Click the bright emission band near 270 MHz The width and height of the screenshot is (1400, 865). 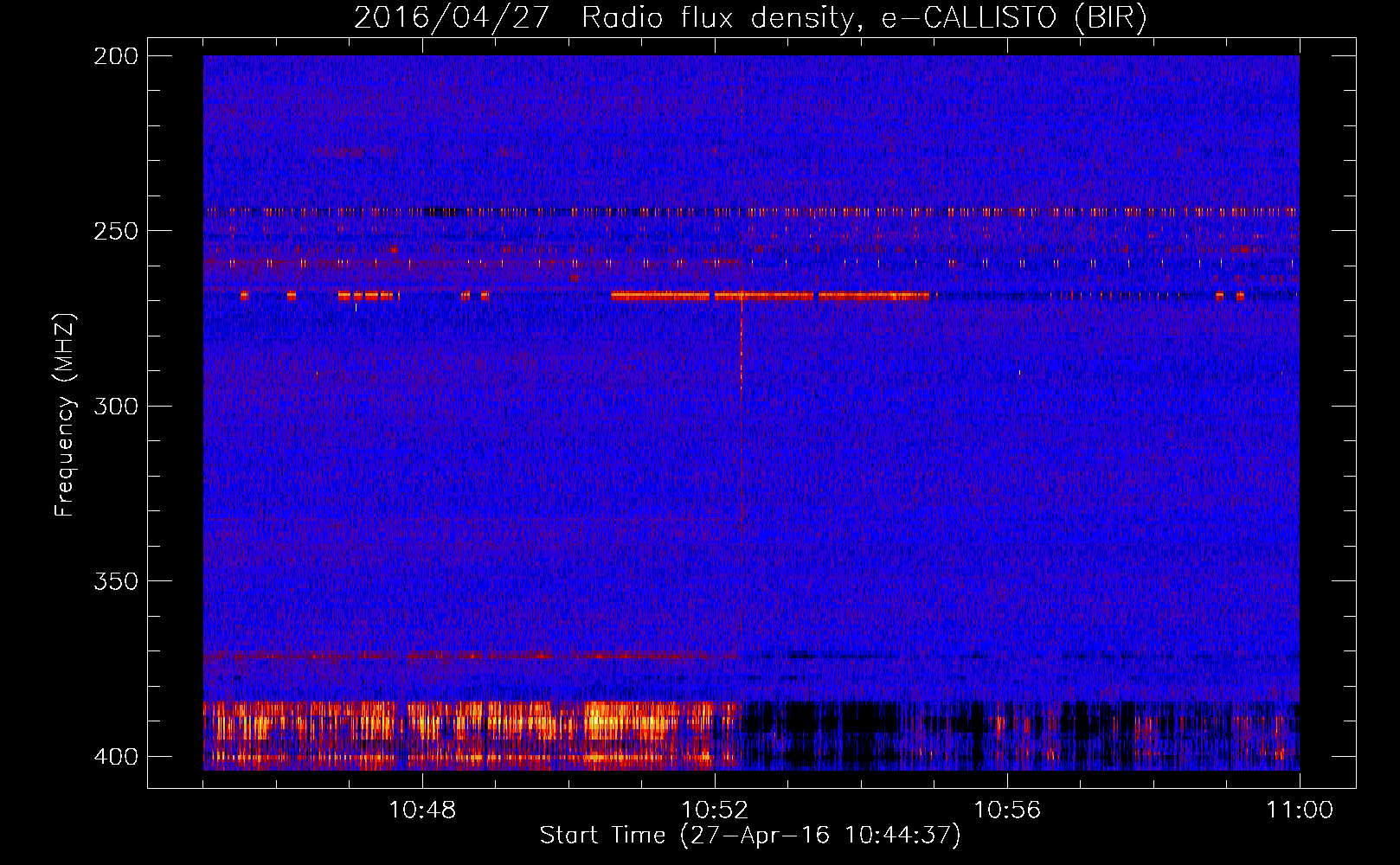click(x=770, y=296)
